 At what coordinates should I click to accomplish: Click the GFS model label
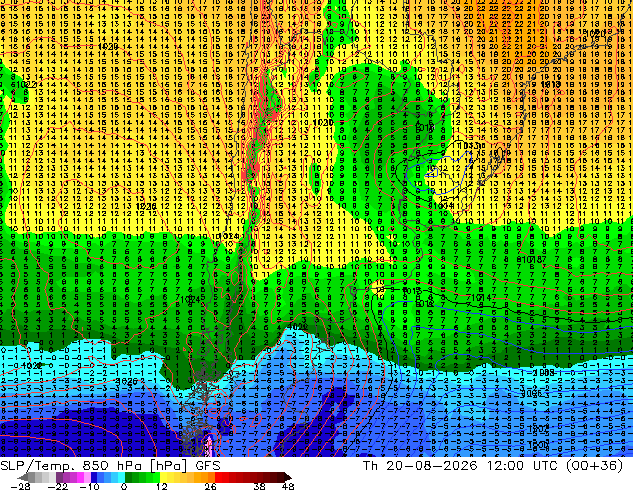(x=208, y=466)
